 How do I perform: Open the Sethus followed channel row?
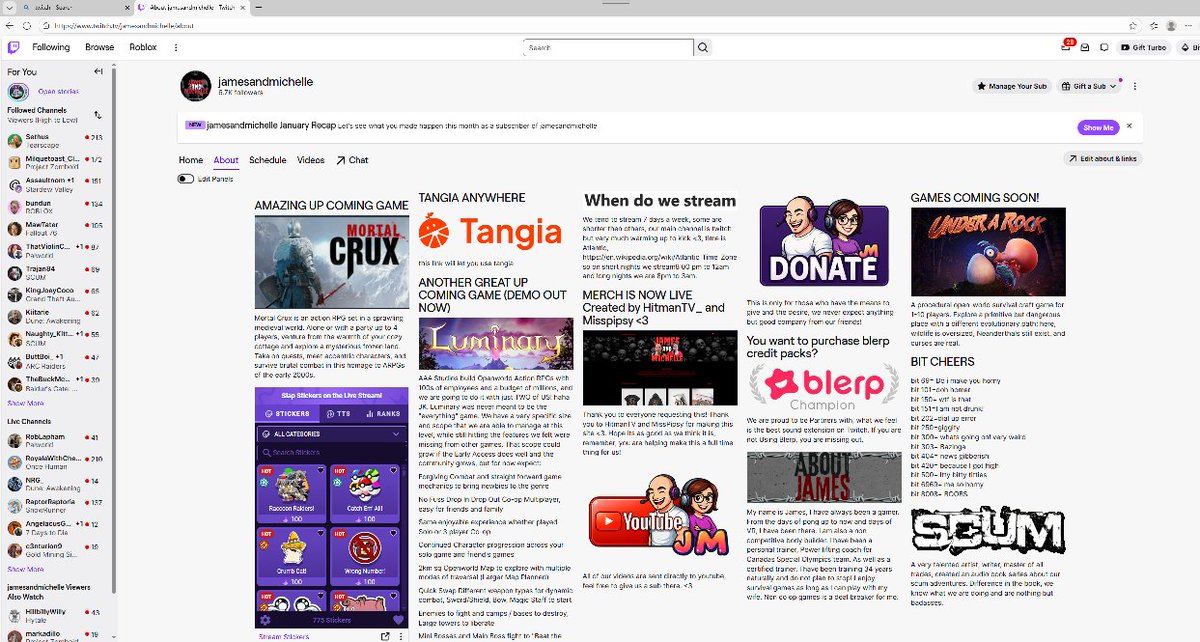click(x=57, y=140)
